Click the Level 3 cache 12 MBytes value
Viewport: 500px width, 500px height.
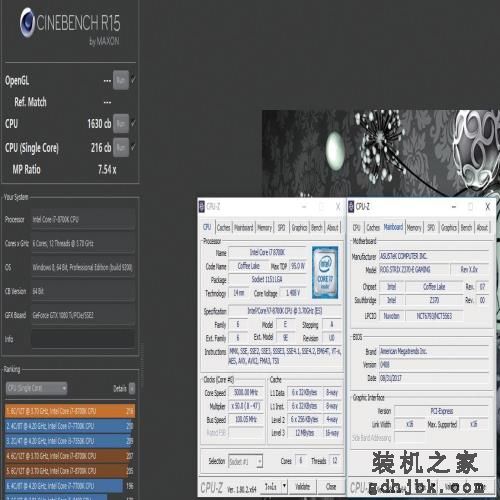point(304,433)
